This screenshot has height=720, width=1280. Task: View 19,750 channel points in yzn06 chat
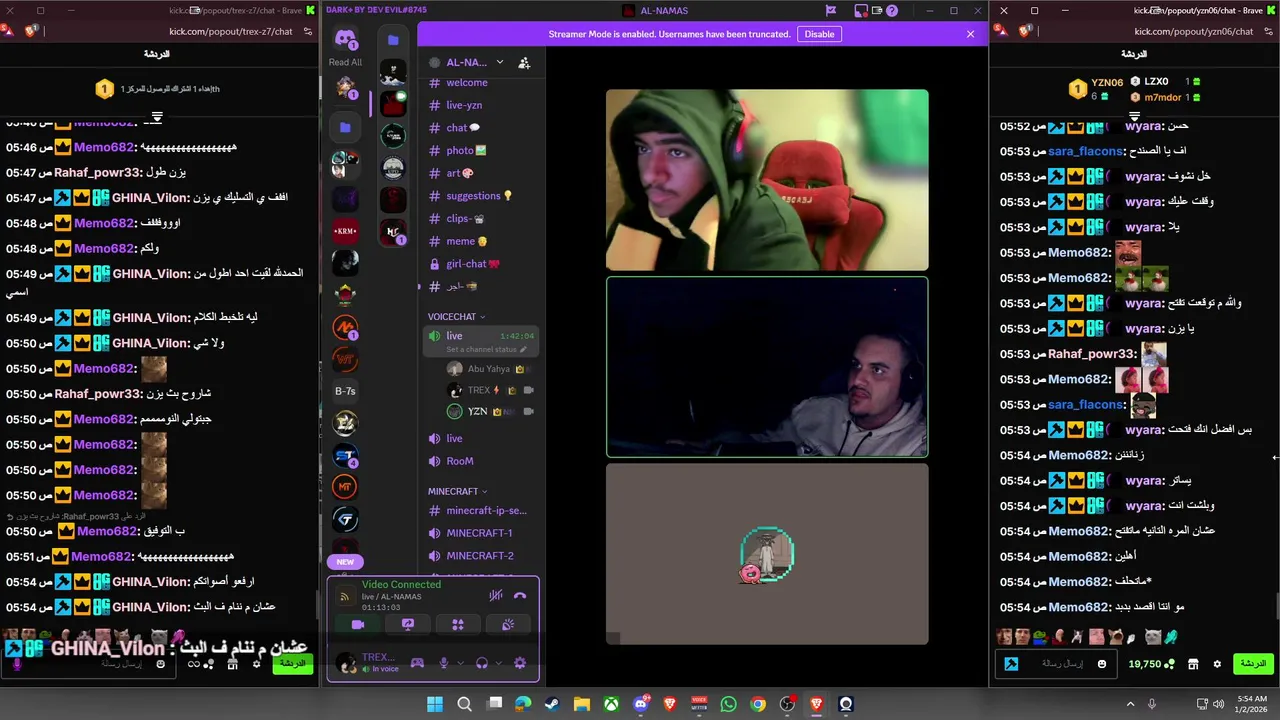click(x=1150, y=664)
